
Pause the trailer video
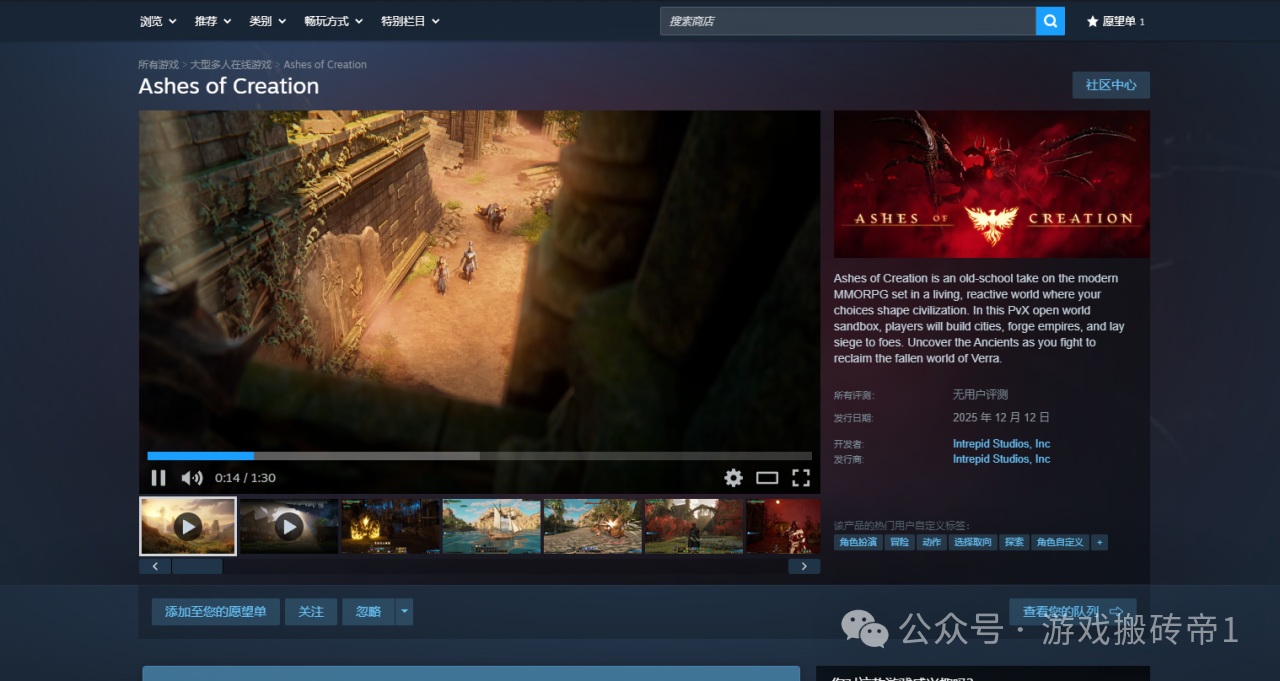tap(158, 478)
